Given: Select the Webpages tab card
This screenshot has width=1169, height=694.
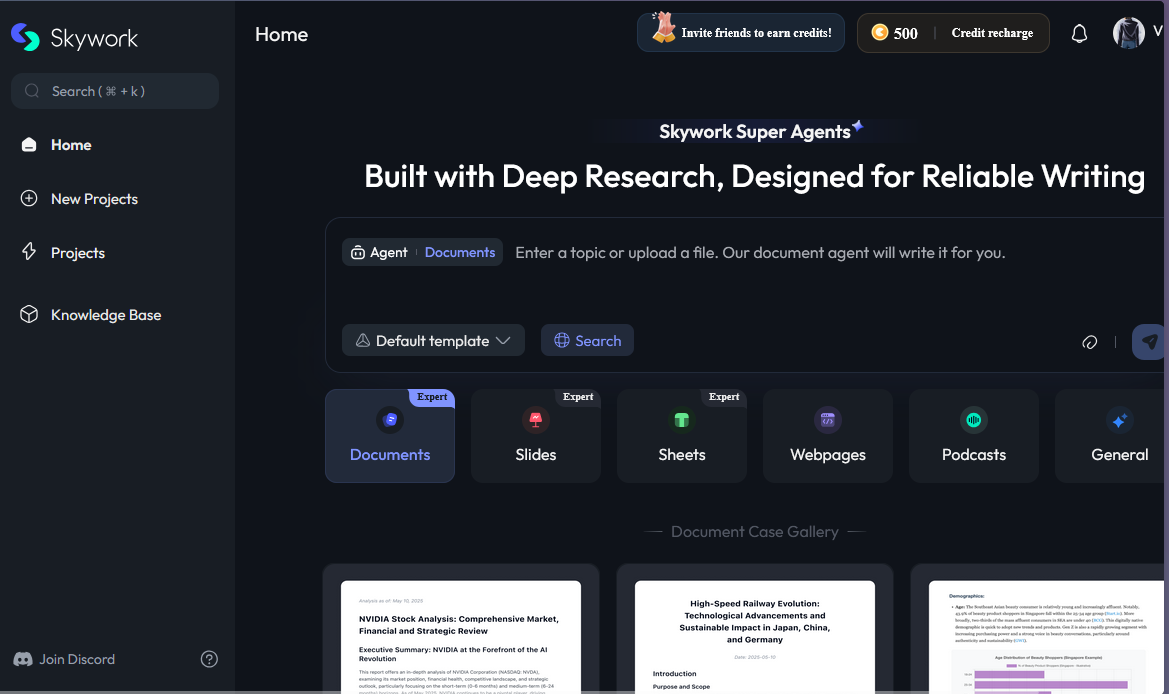Looking at the screenshot, I should click(828, 436).
